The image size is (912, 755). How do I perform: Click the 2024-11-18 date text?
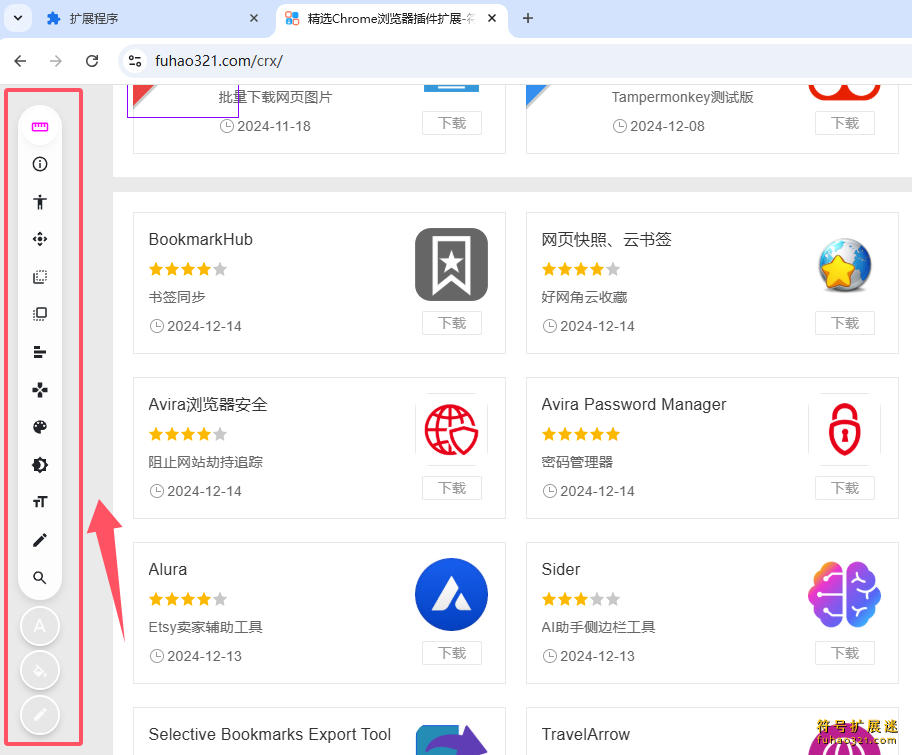click(x=274, y=126)
